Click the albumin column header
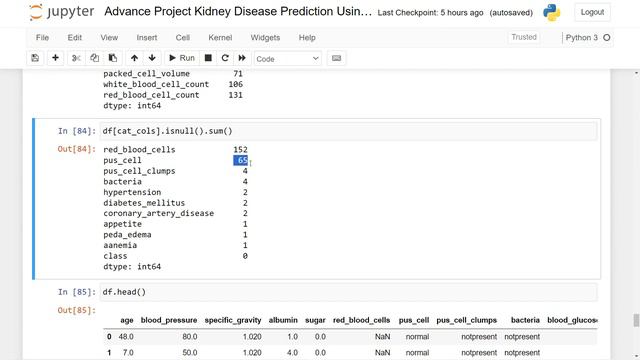The height and width of the screenshot is (360, 640). (x=283, y=320)
